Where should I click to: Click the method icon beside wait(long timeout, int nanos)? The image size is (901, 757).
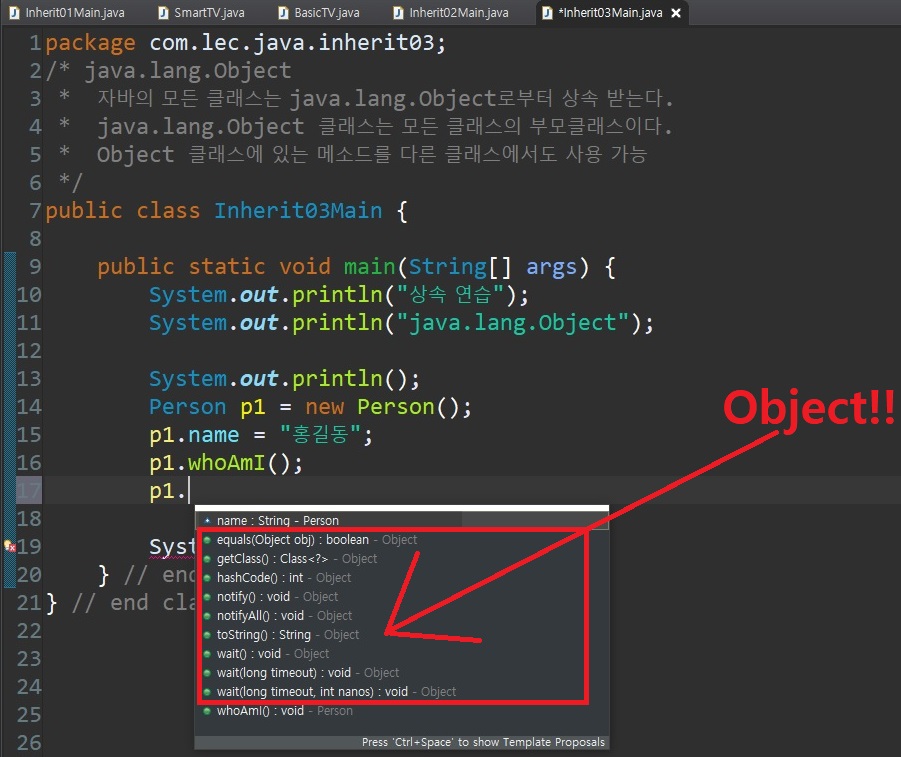[x=207, y=691]
